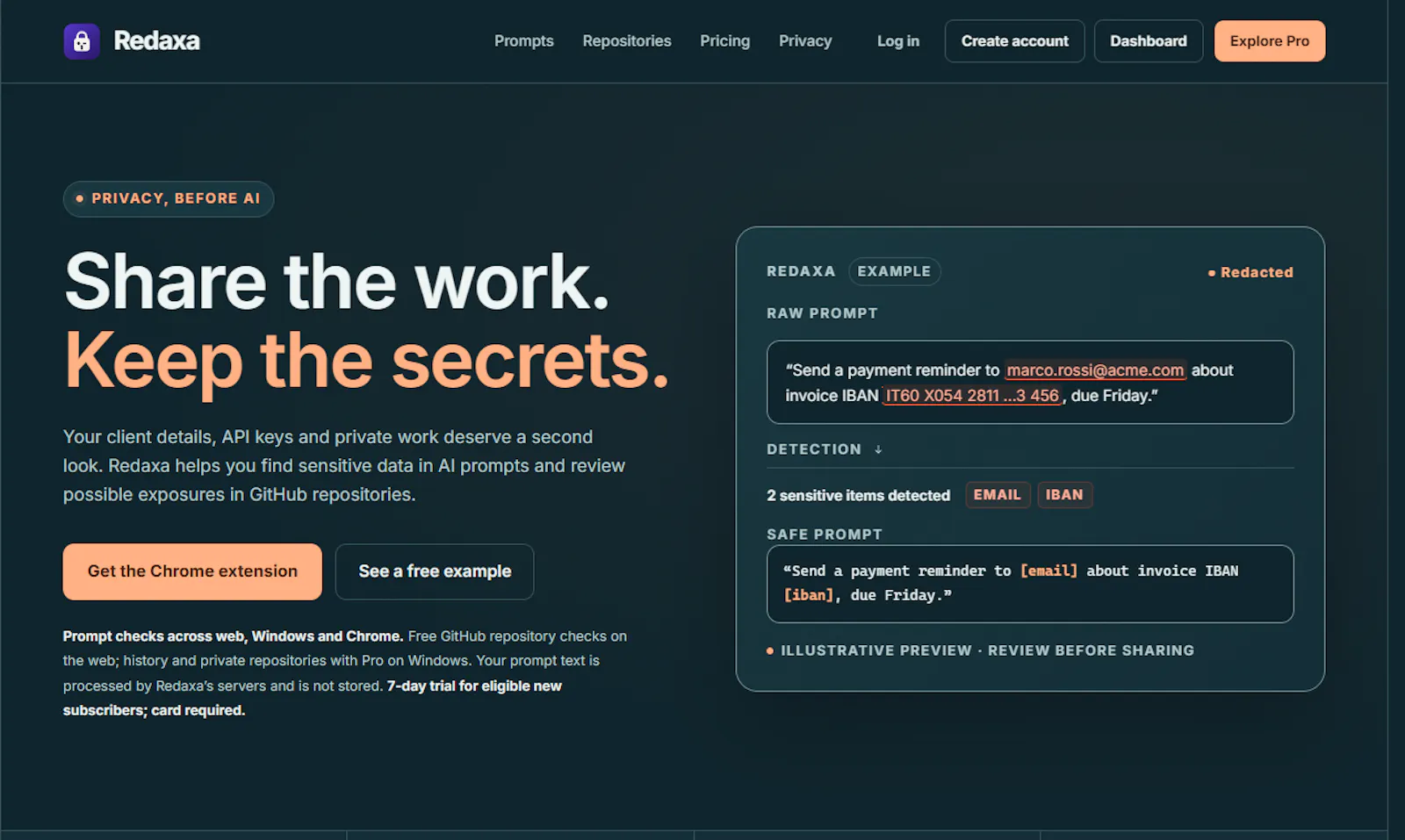
Task: Click Get the Chrome extension button
Action: click(192, 571)
